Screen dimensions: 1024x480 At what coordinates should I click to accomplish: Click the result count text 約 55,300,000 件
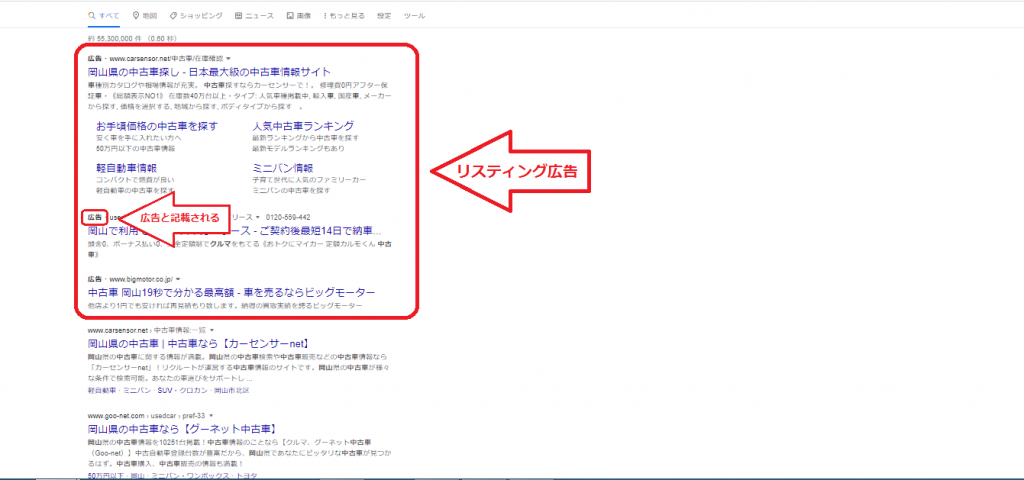point(114,39)
